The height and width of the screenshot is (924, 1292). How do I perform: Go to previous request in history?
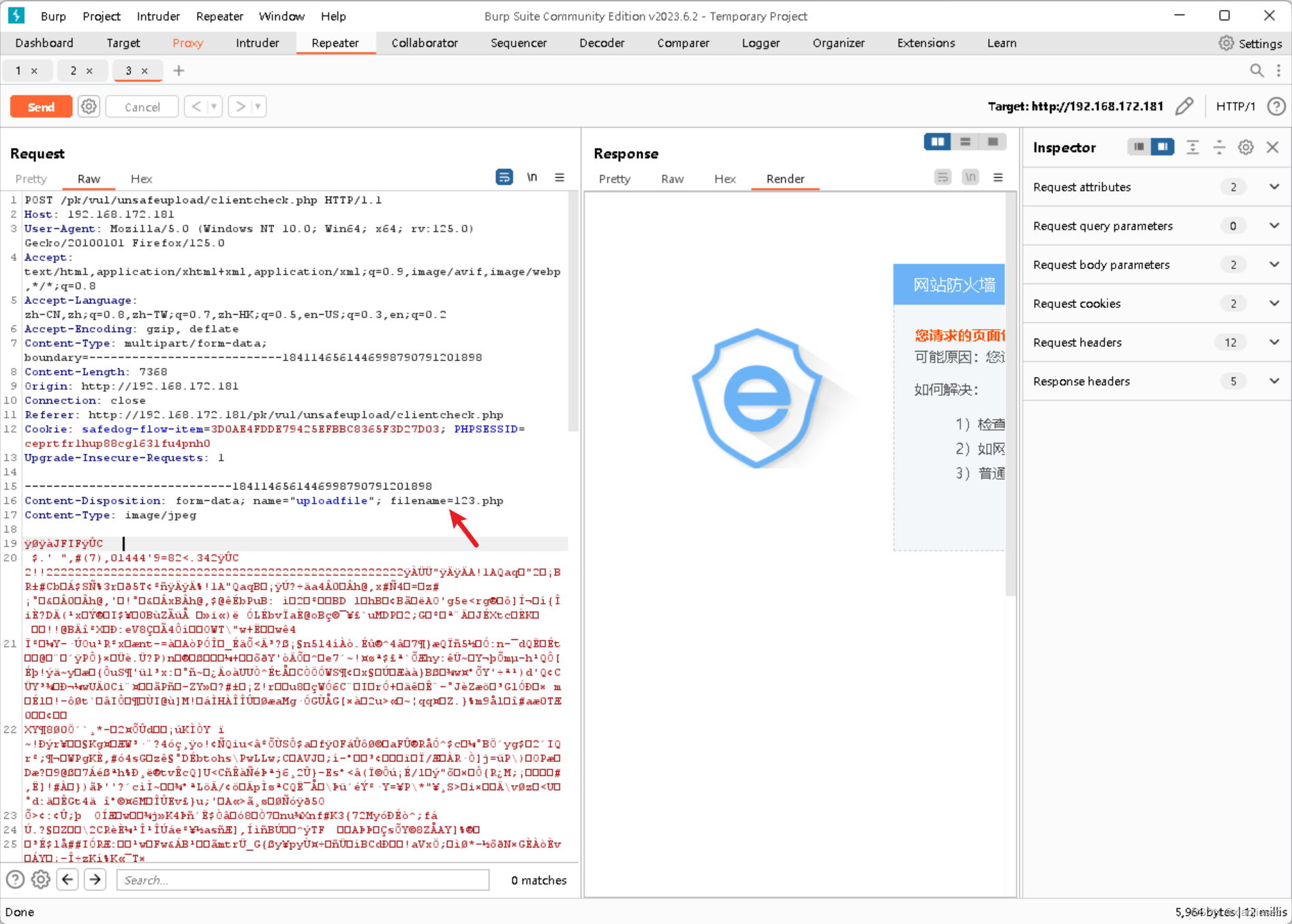(196, 106)
